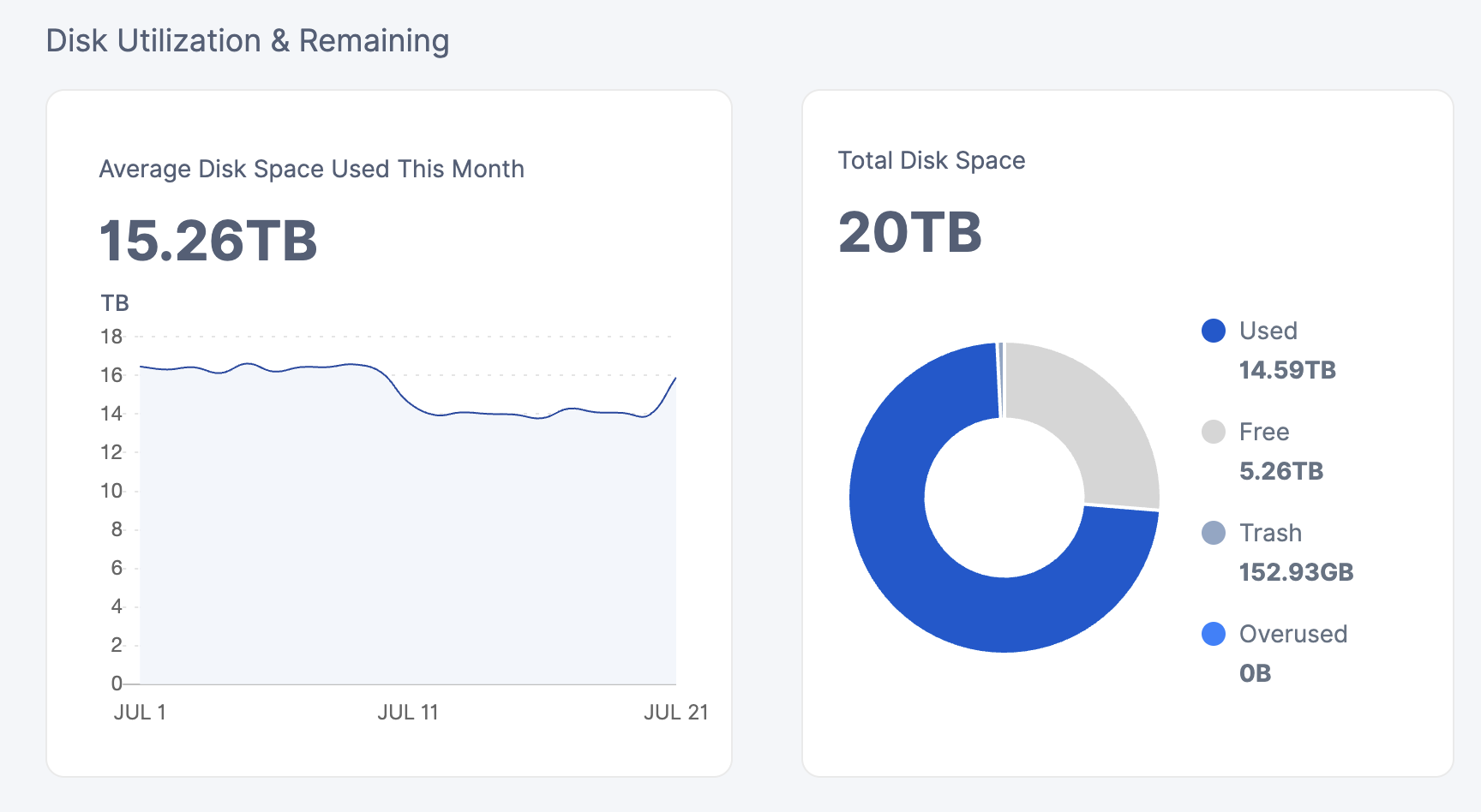This screenshot has height=812, width=1481.
Task: Click the JUL 1 axis label
Action: [140, 713]
